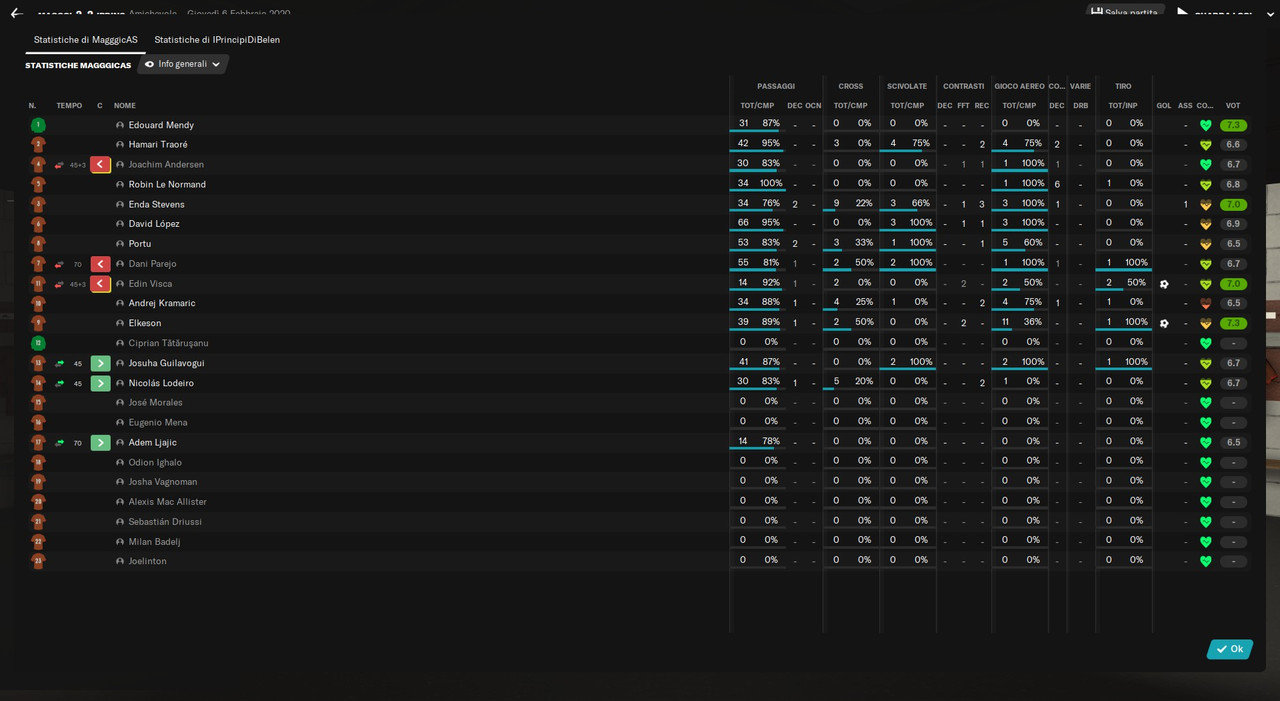Click the green chevron badge beside Josuha Guilavogui
The image size is (1280, 701).
pyautogui.click(x=100, y=363)
